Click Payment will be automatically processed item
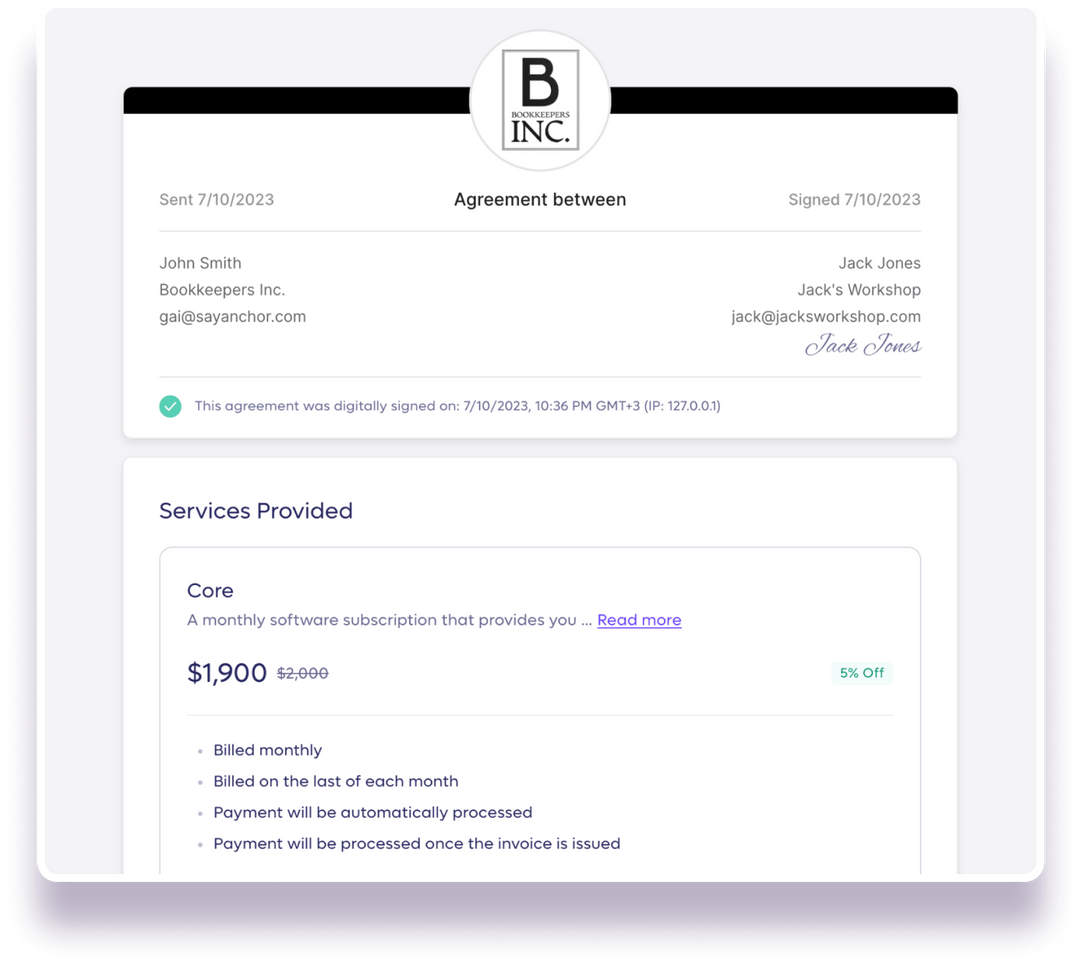The width and height of the screenshot is (1080, 965). click(x=373, y=813)
